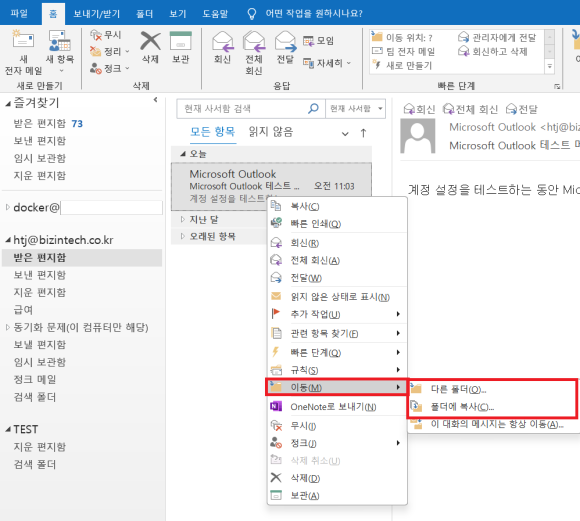Create a new email with 새 전자 메일
Image resolution: width=580 pixels, height=521 pixels.
coord(23,52)
